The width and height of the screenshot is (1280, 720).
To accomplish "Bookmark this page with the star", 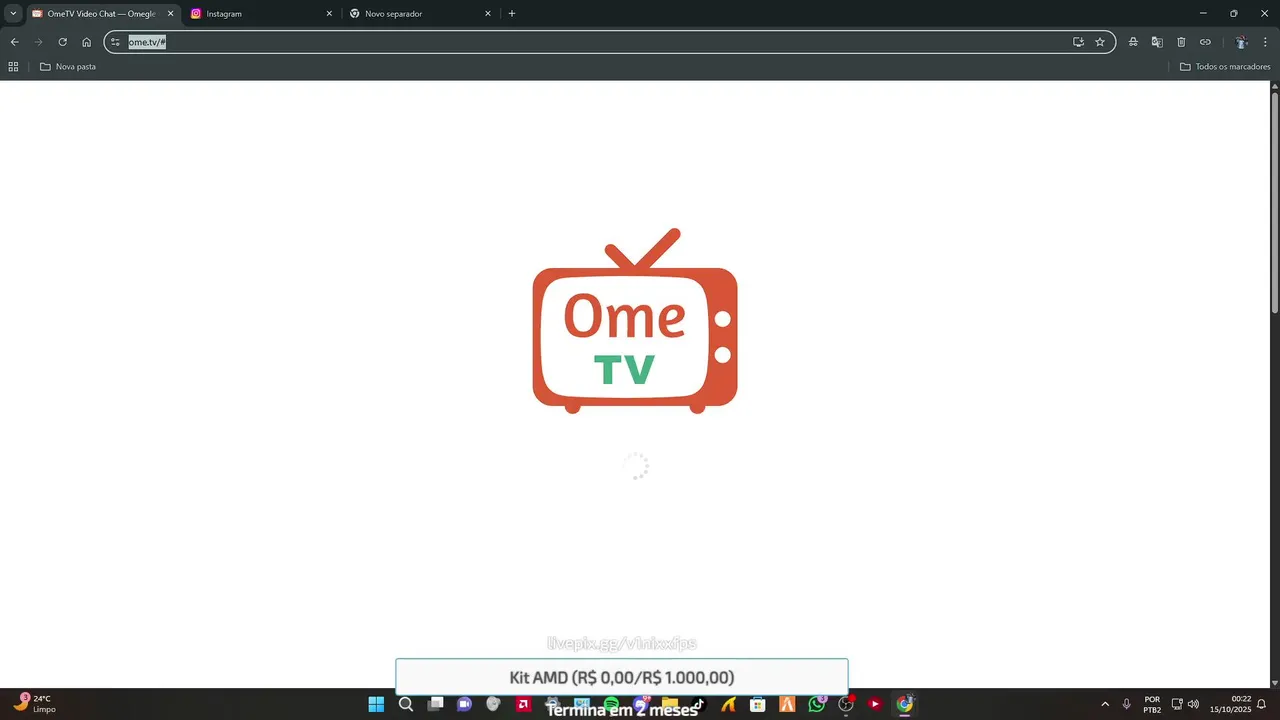I will (1100, 42).
